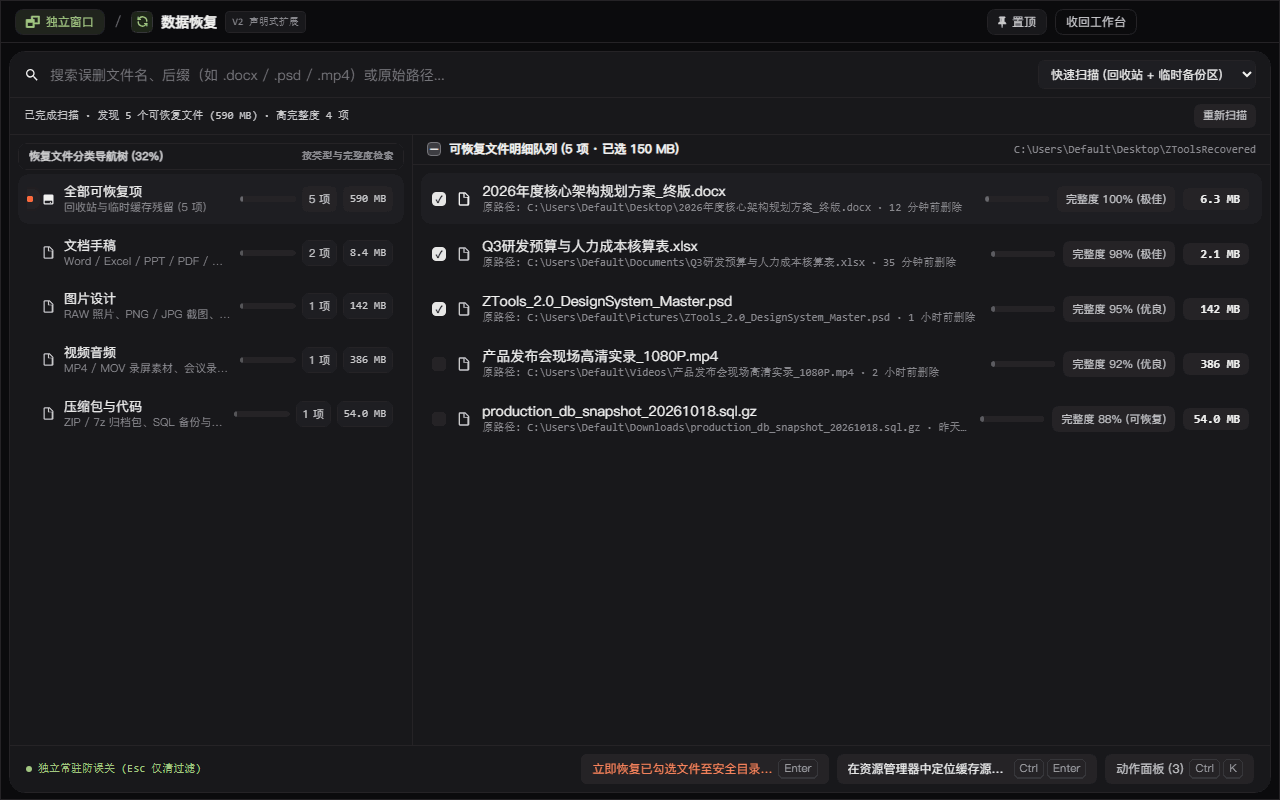
Task: Click the 收回工作台 button
Action: pos(1096,22)
